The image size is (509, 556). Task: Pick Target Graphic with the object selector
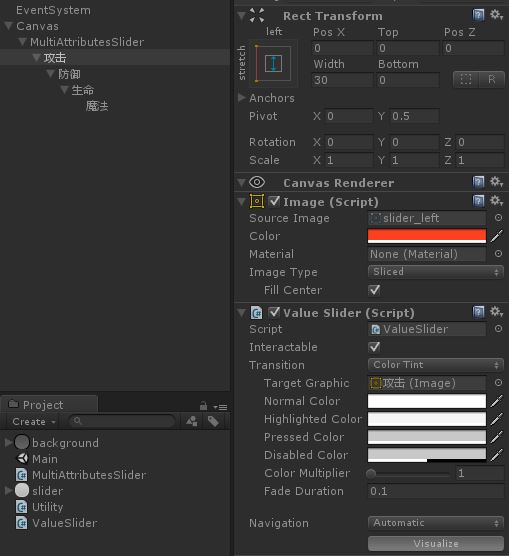(x=498, y=383)
